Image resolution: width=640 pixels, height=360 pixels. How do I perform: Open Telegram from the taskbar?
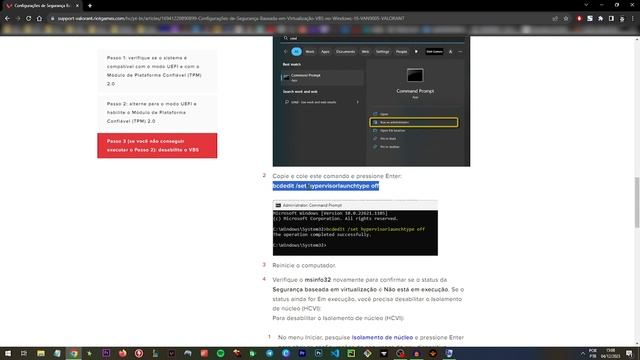269,353
